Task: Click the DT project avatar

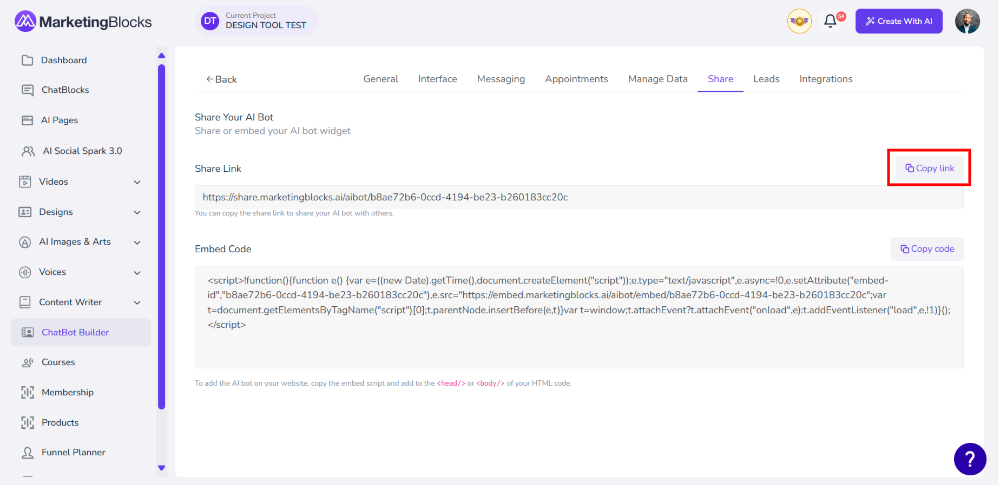Action: click(209, 22)
